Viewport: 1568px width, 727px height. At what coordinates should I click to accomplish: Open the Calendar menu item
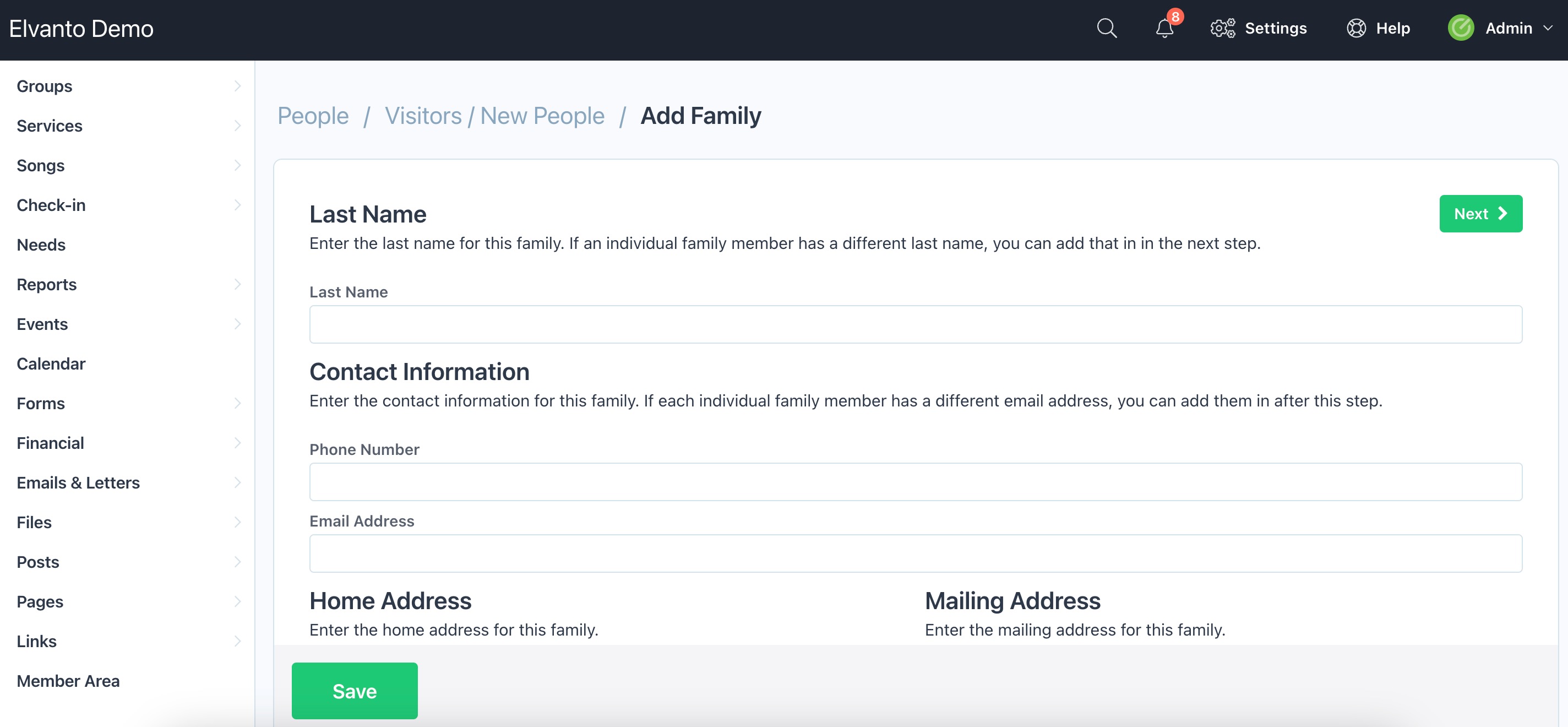[51, 364]
